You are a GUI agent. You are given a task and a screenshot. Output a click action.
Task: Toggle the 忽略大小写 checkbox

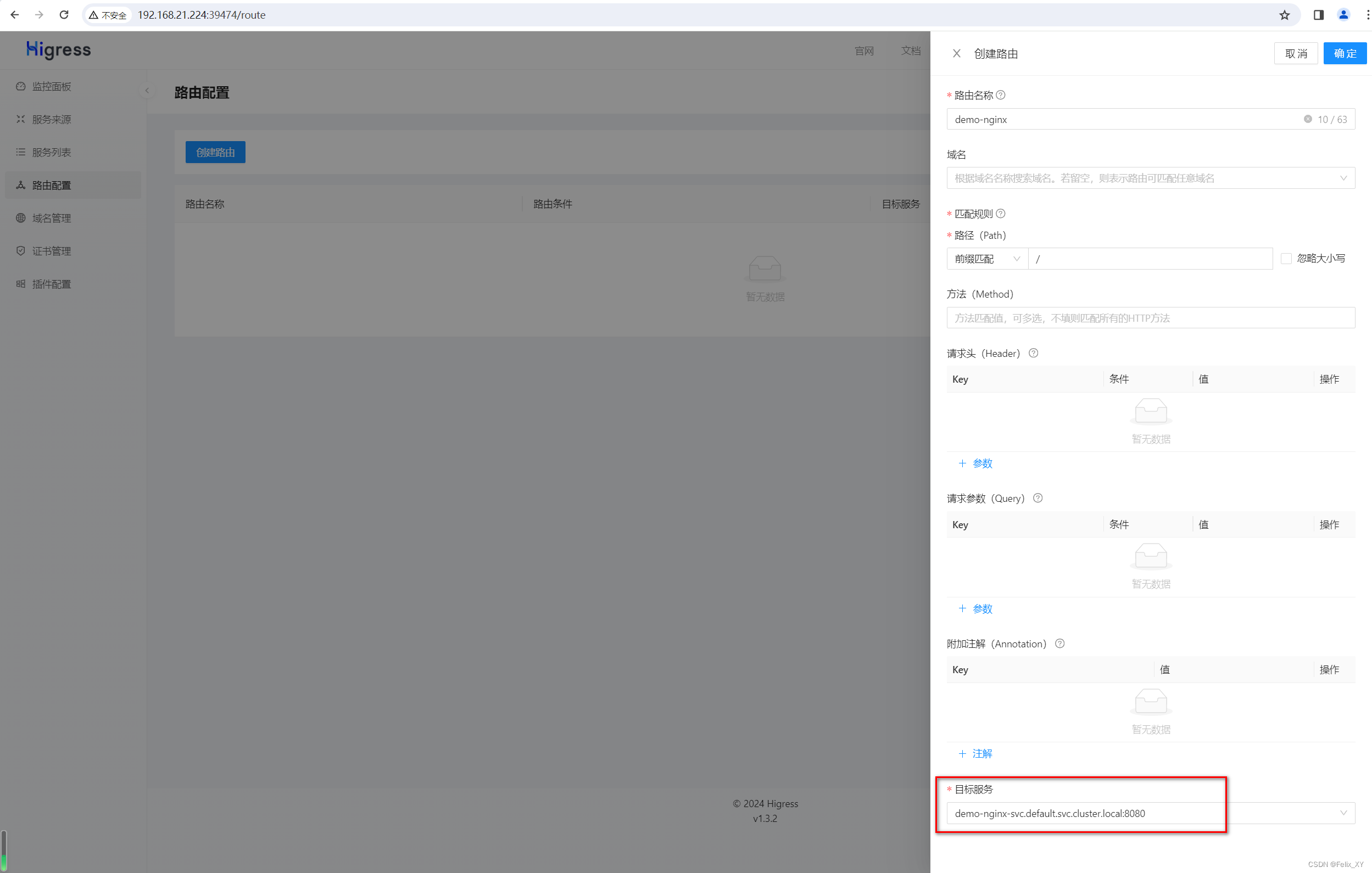(1286, 259)
